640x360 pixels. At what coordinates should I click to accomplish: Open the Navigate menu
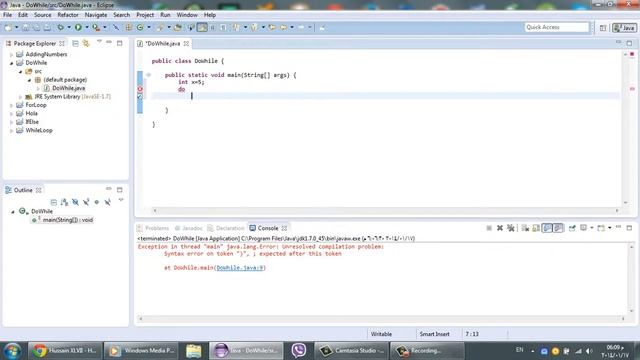pyautogui.click(x=96, y=15)
